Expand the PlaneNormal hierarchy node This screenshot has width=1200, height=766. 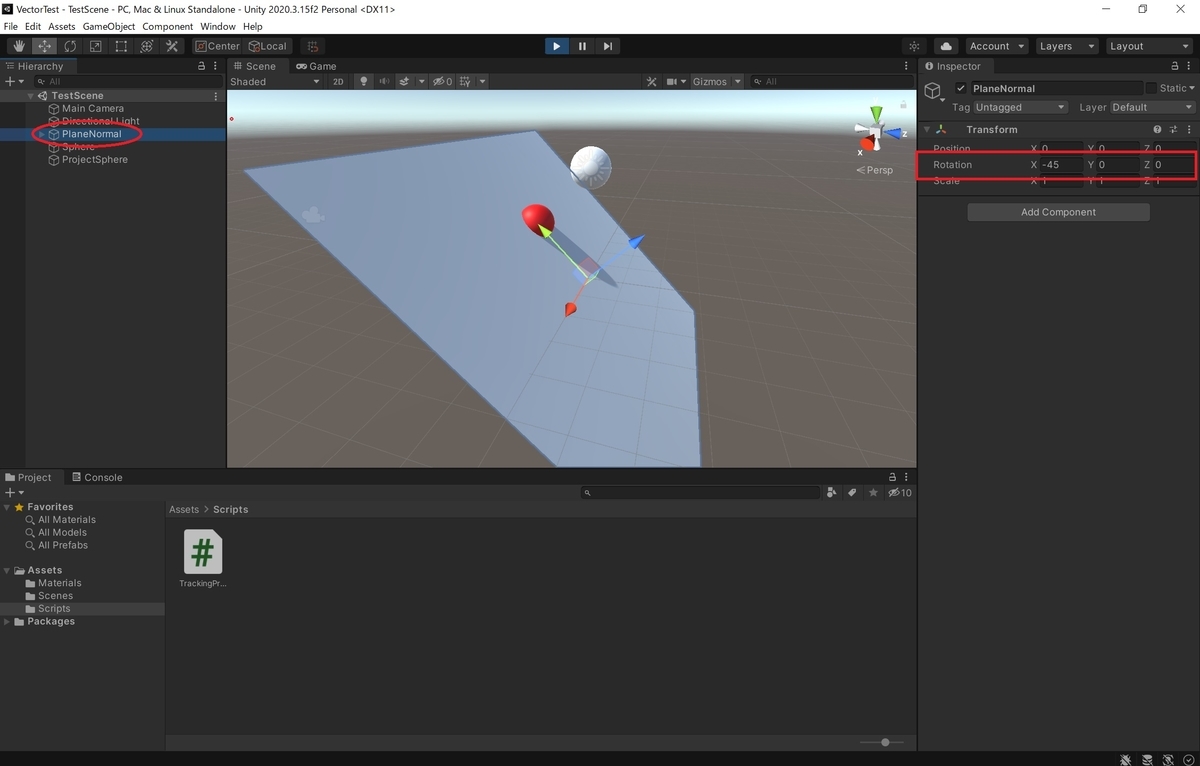[x=42, y=134]
